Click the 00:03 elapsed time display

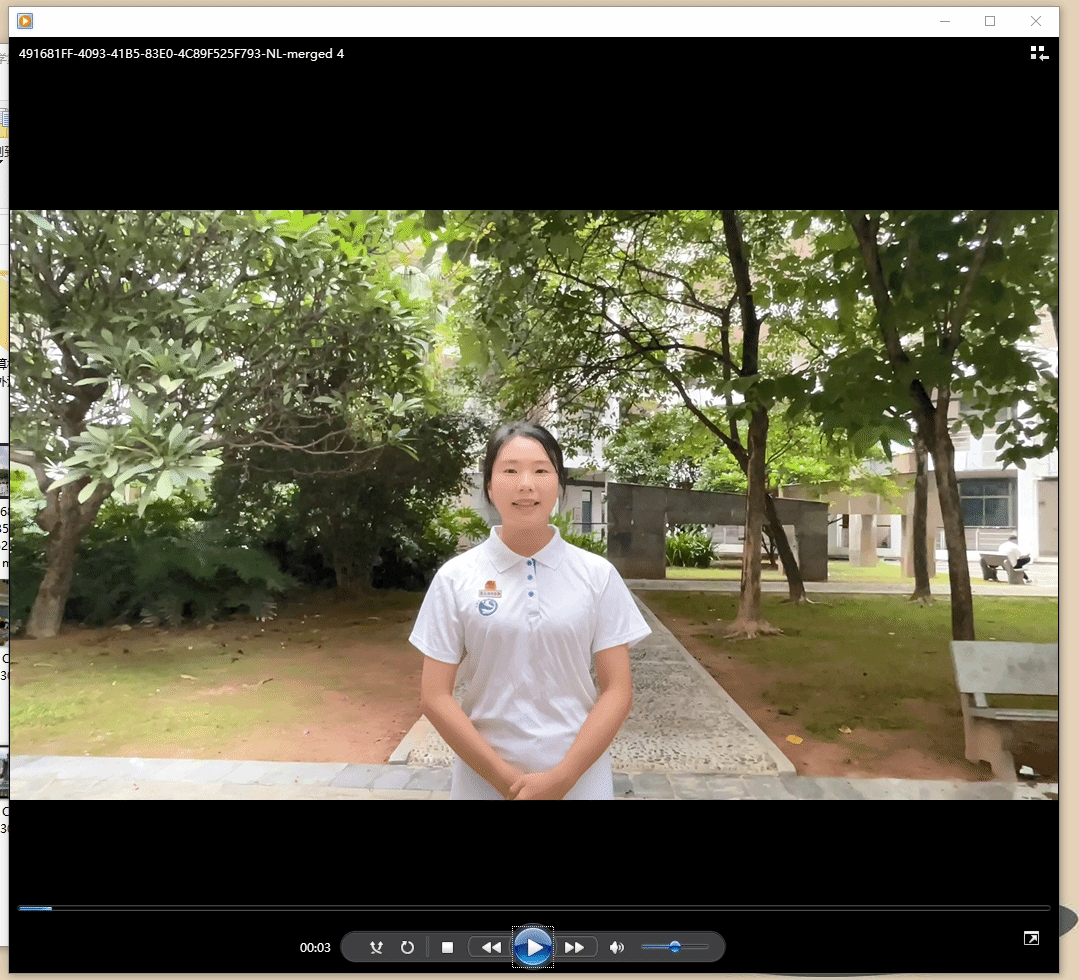pyautogui.click(x=315, y=947)
